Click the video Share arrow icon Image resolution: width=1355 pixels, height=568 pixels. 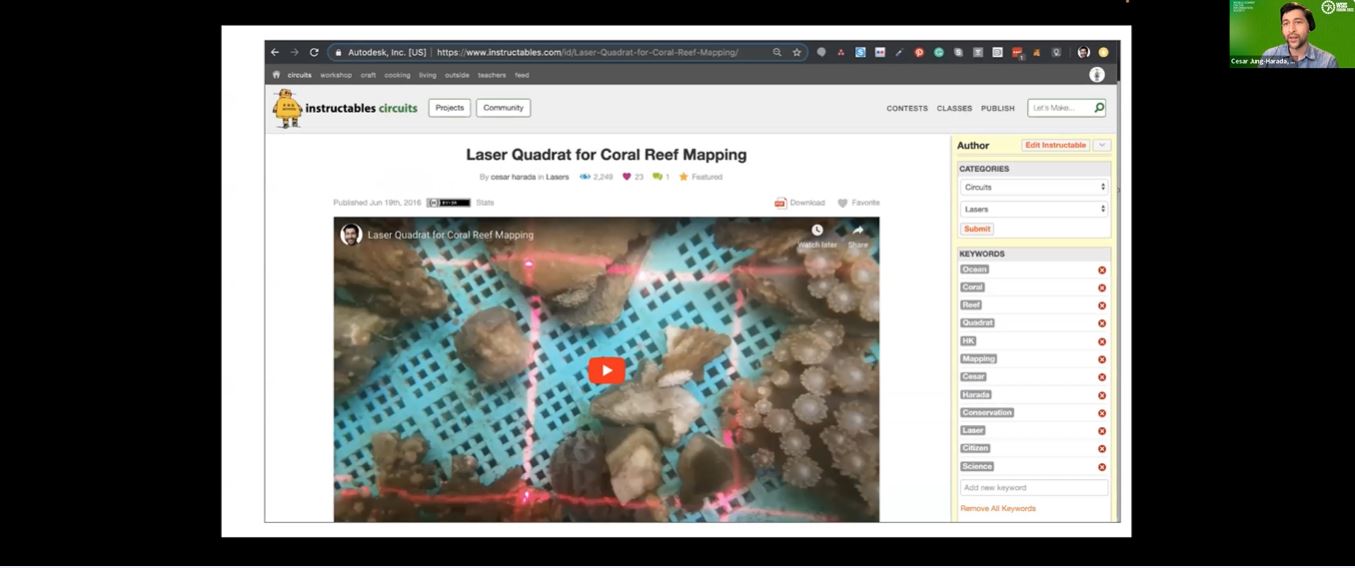(x=858, y=231)
